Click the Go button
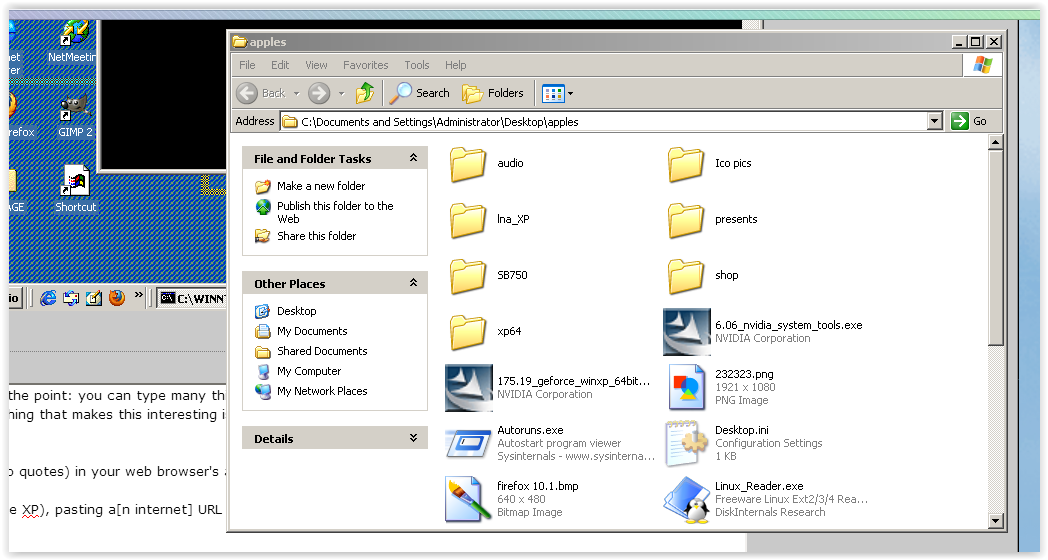 [969, 121]
